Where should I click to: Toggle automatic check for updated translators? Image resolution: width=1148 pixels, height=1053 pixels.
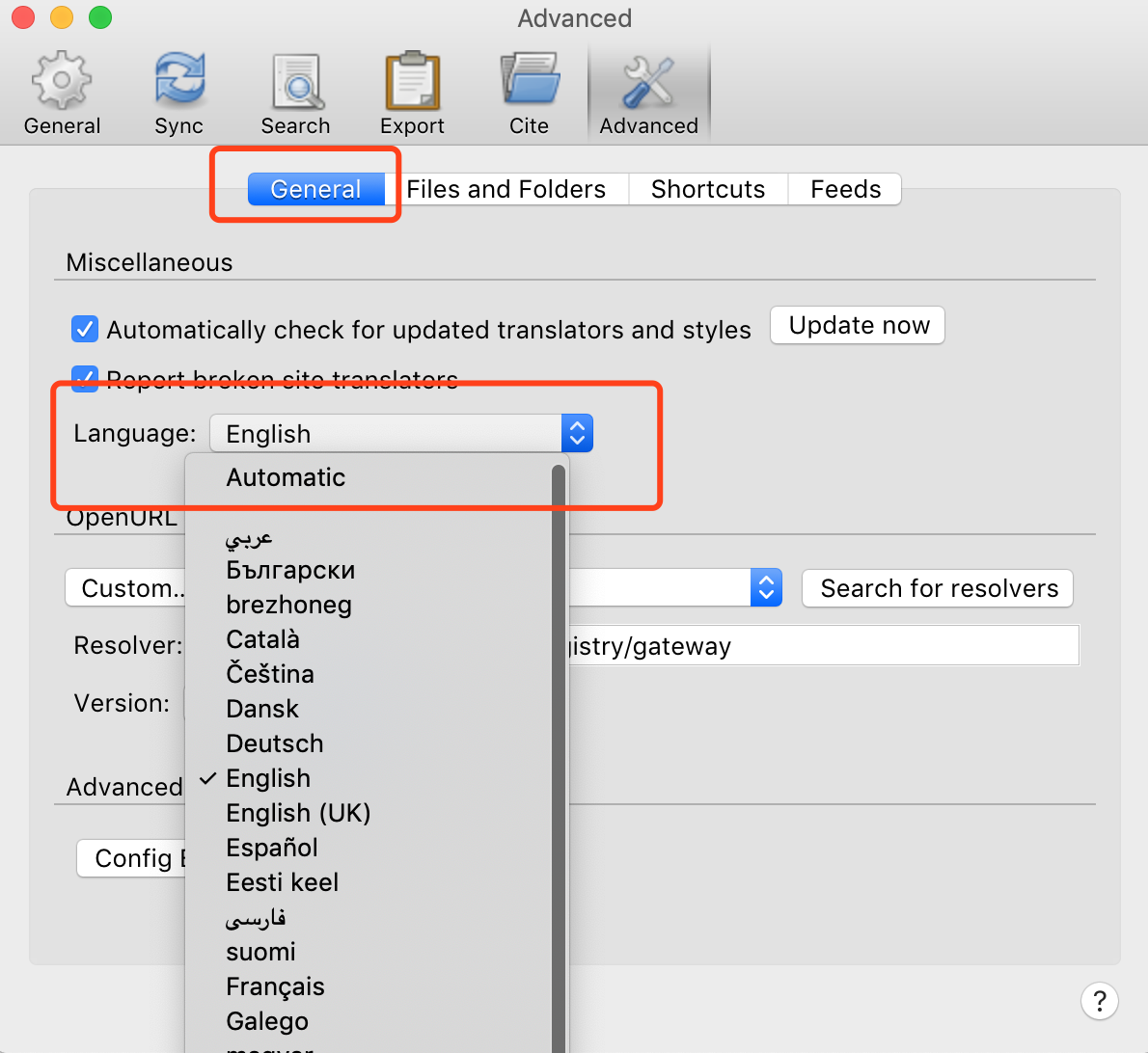(85, 329)
